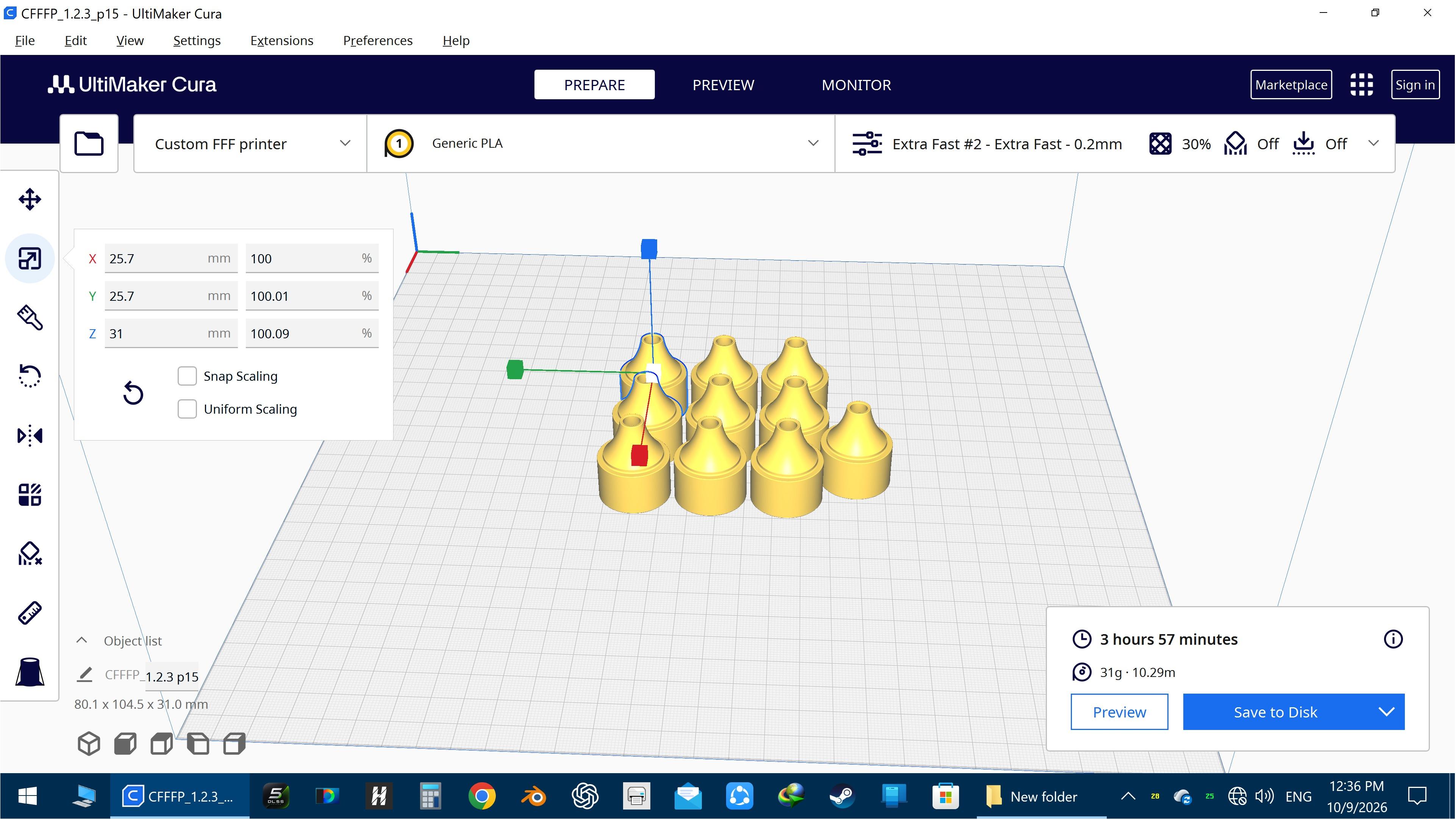This screenshot has width=1456, height=819.
Task: Open the Extensions menu
Action: click(281, 41)
